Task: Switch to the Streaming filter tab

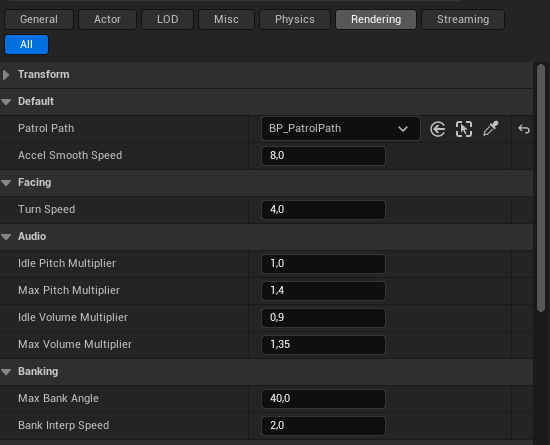Action: tap(463, 19)
